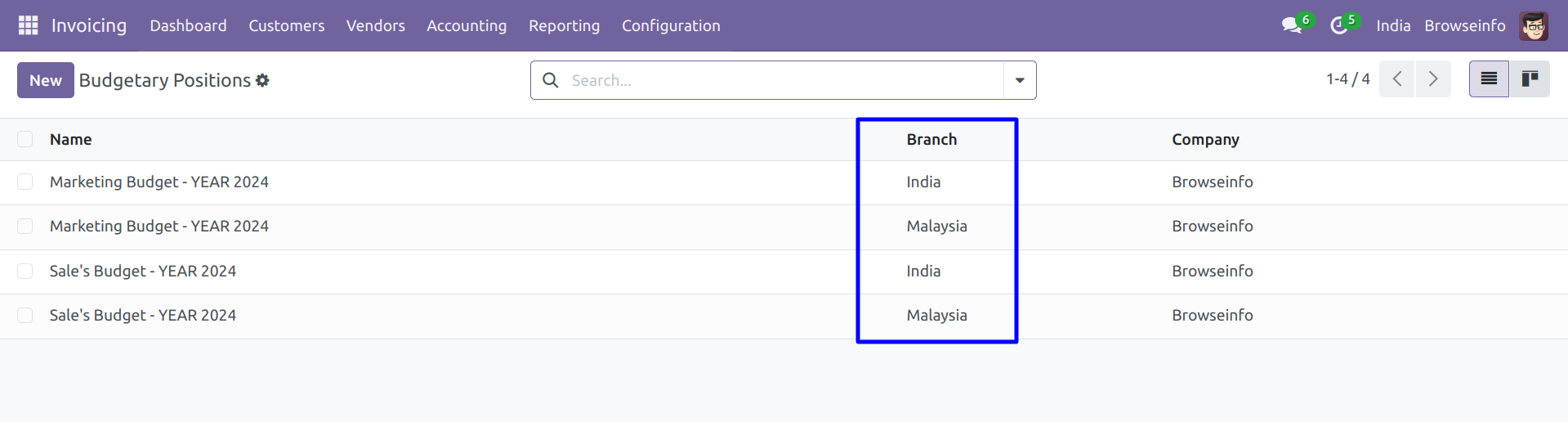Screen dimensions: 1568x422
Task: Type in the Search field
Action: click(776, 80)
